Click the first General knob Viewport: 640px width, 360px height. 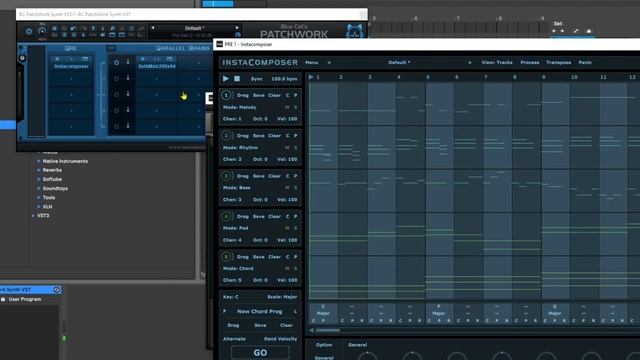pyautogui.click(x=367, y=356)
